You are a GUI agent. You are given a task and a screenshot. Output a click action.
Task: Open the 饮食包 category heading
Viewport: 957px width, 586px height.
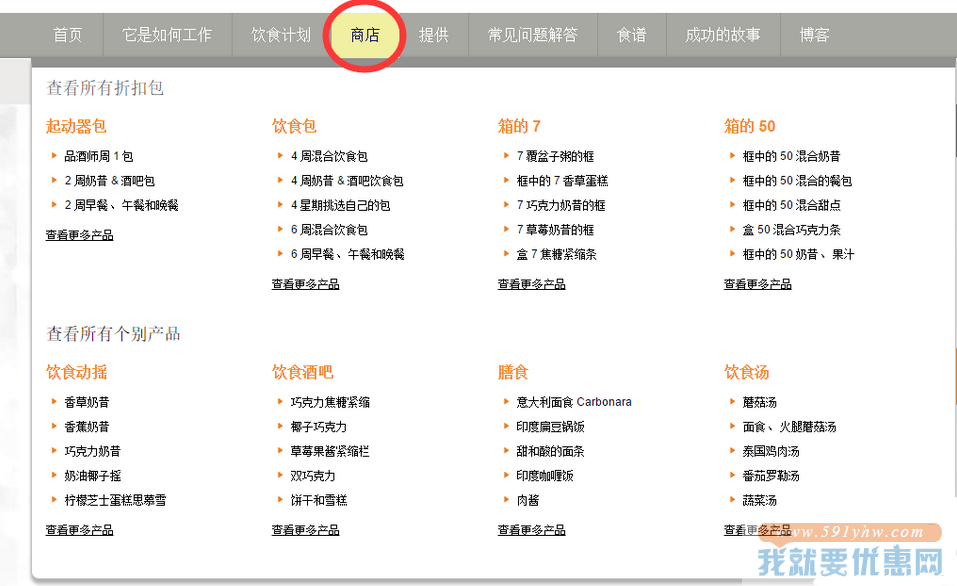294,126
